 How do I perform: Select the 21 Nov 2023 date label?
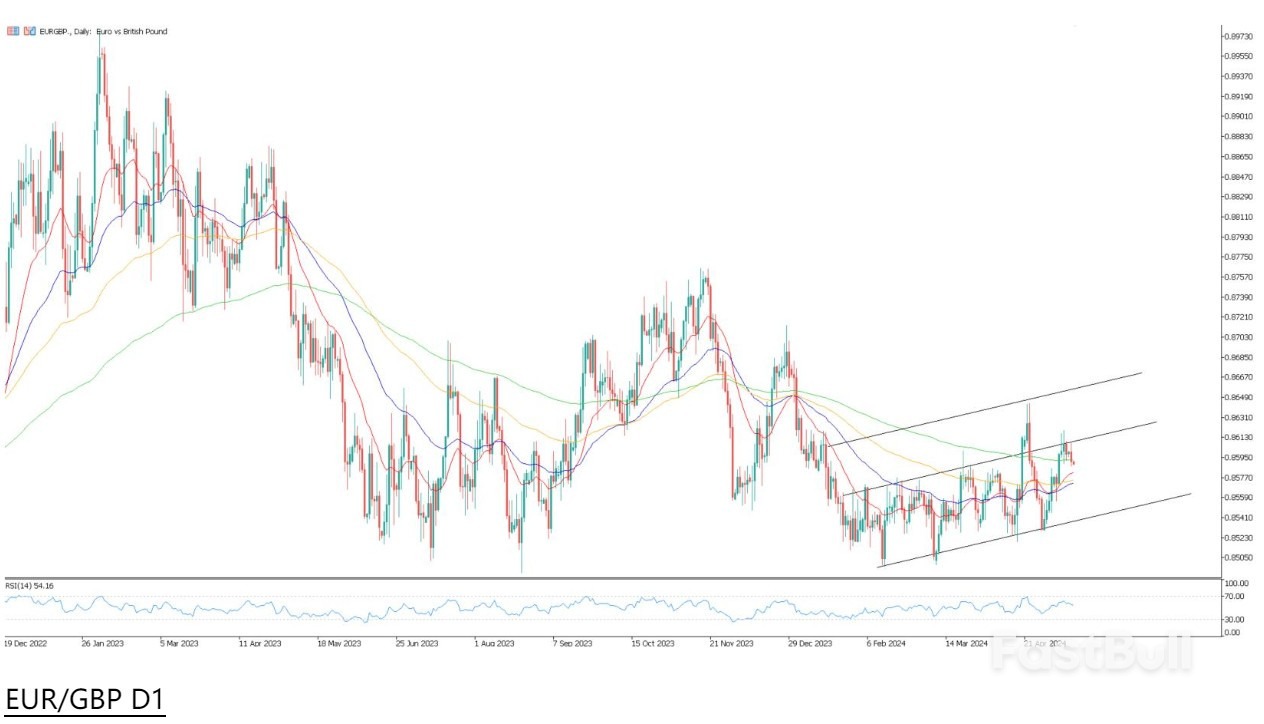tap(729, 645)
